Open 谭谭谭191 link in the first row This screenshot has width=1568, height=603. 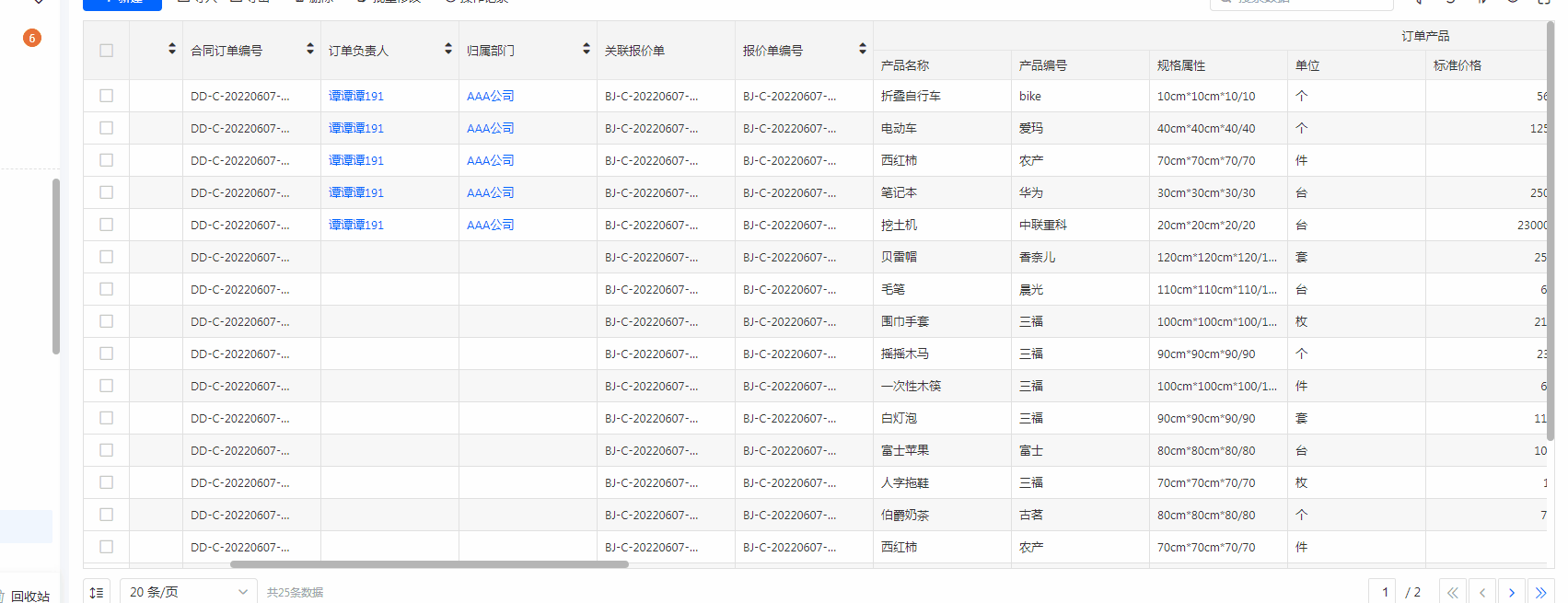(356, 96)
